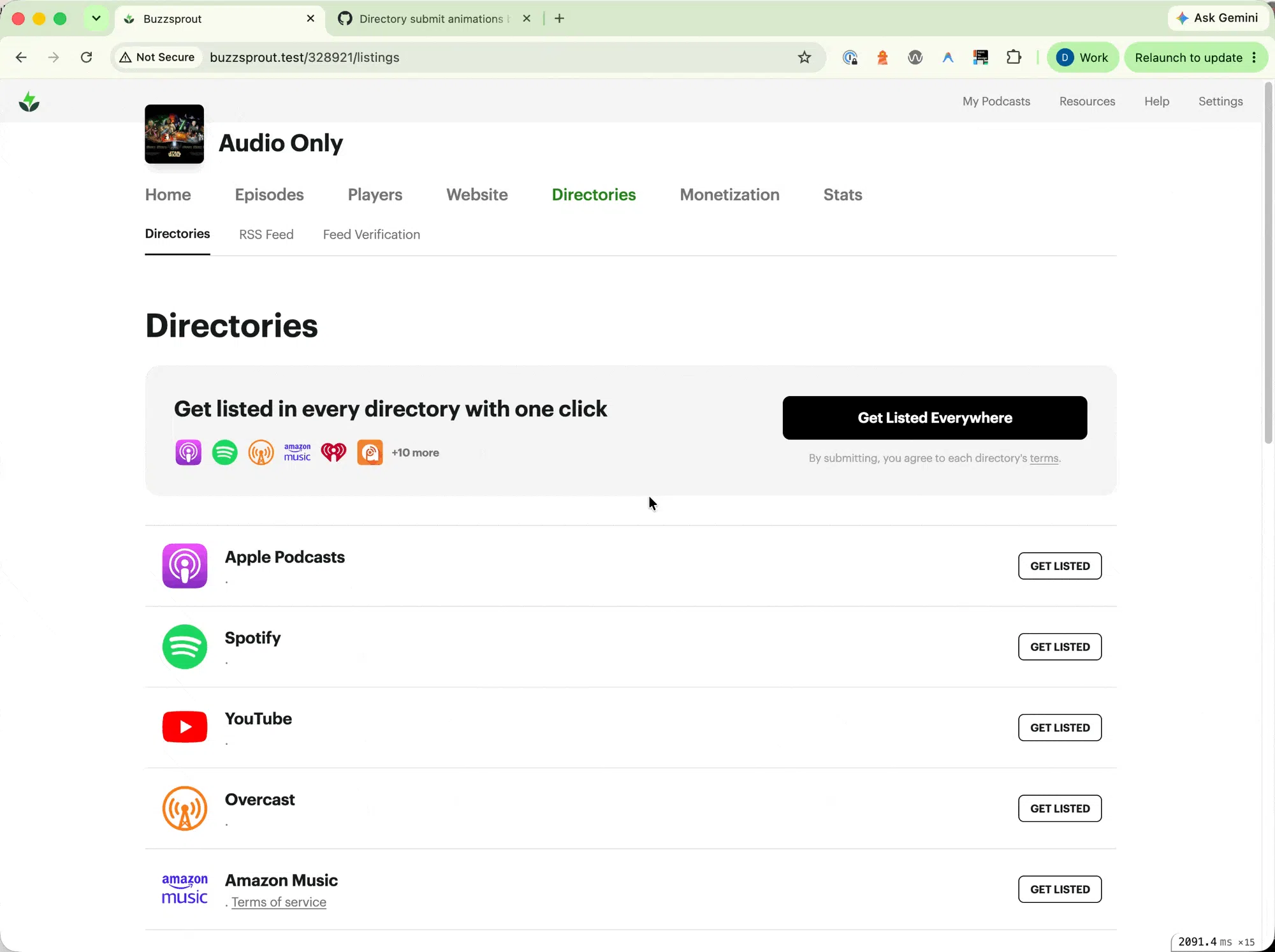Viewport: 1275px width, 952px height.
Task: Open the Home section
Action: (x=168, y=194)
